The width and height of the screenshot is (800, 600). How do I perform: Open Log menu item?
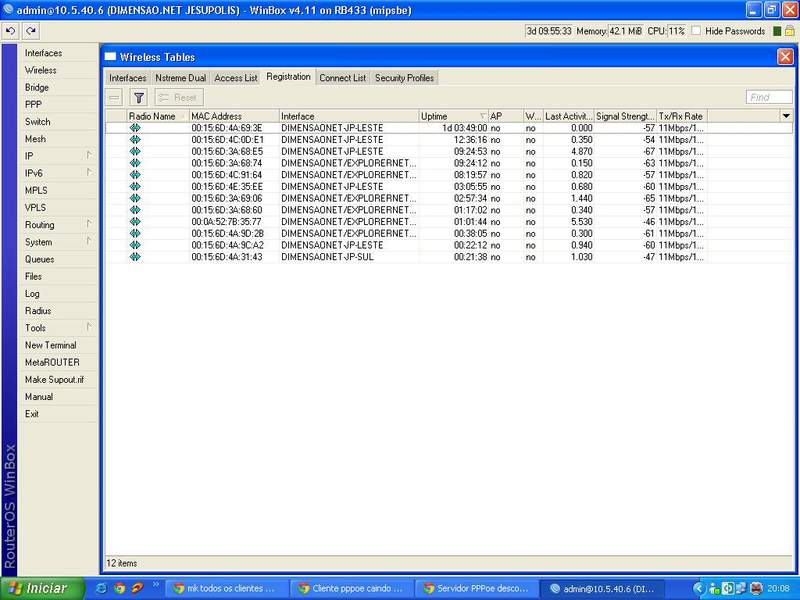(58, 294)
